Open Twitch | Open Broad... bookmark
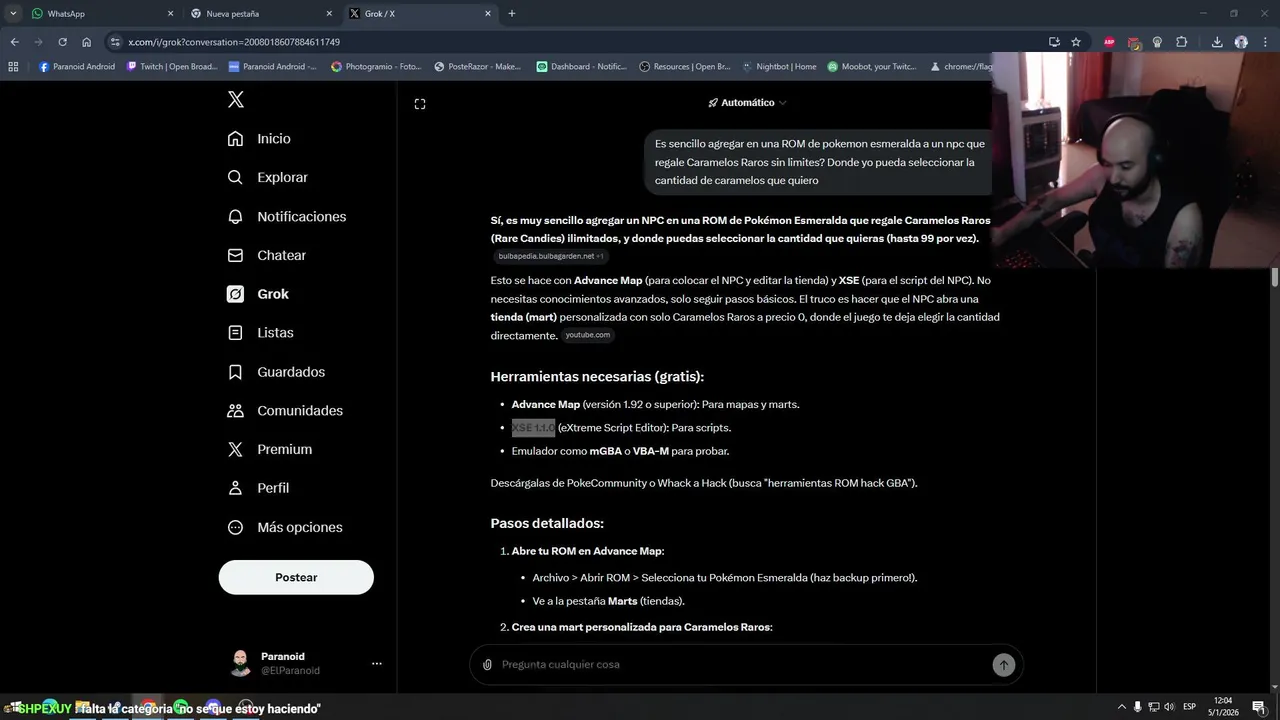Screen dimensions: 1280x720 [172, 67]
